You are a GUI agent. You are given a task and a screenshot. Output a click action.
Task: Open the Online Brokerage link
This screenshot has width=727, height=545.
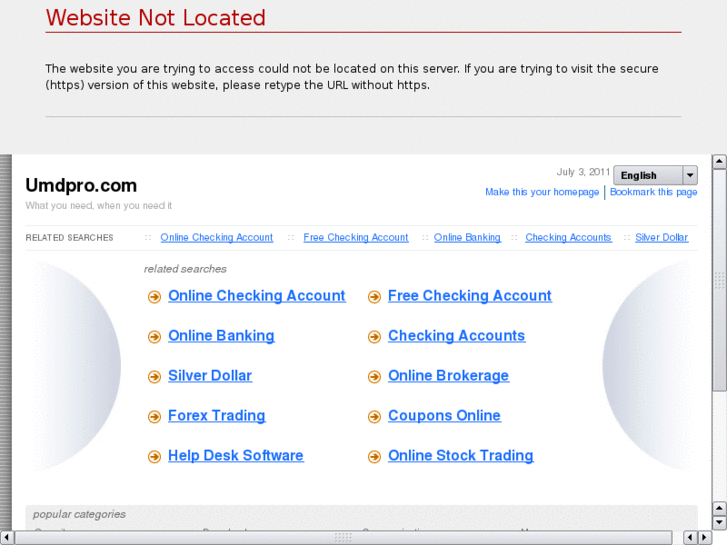[x=448, y=376]
